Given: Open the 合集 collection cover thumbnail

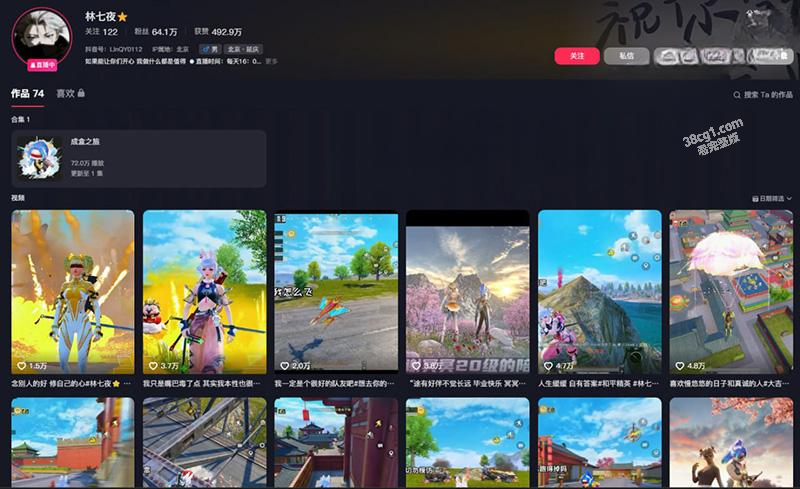Looking at the screenshot, I should pos(39,158).
